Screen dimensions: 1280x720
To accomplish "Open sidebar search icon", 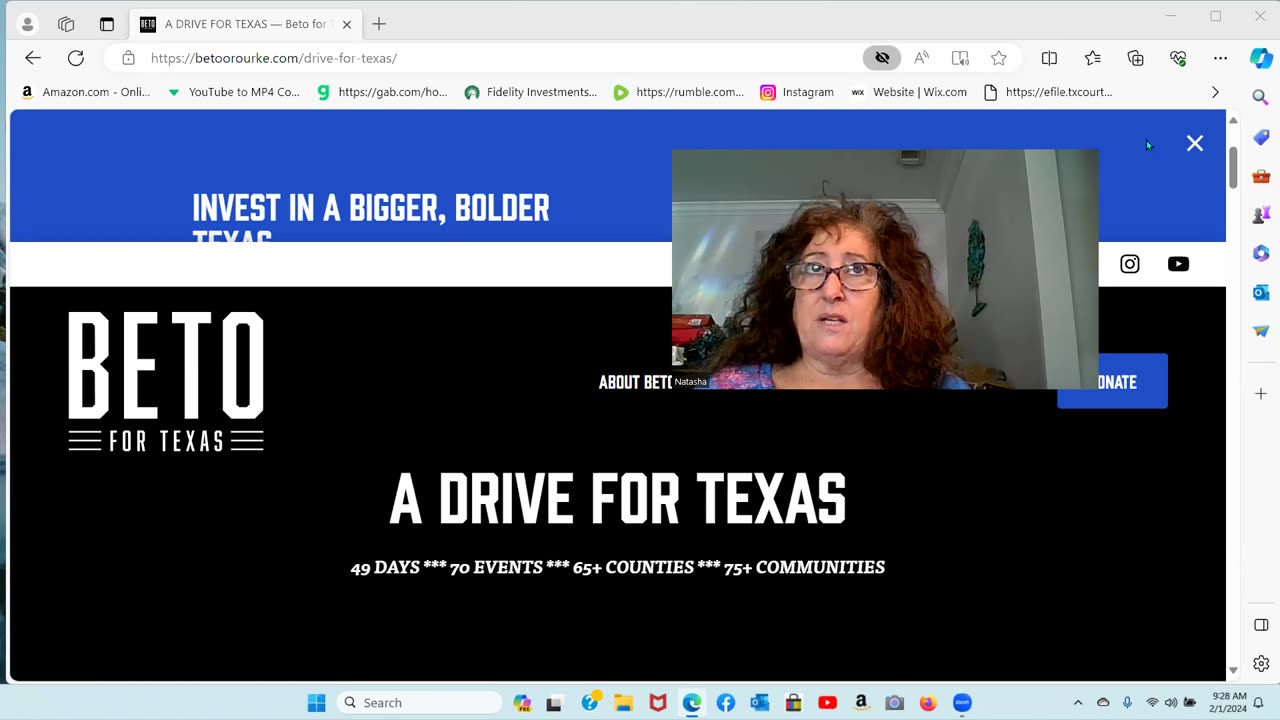I will [x=1261, y=97].
